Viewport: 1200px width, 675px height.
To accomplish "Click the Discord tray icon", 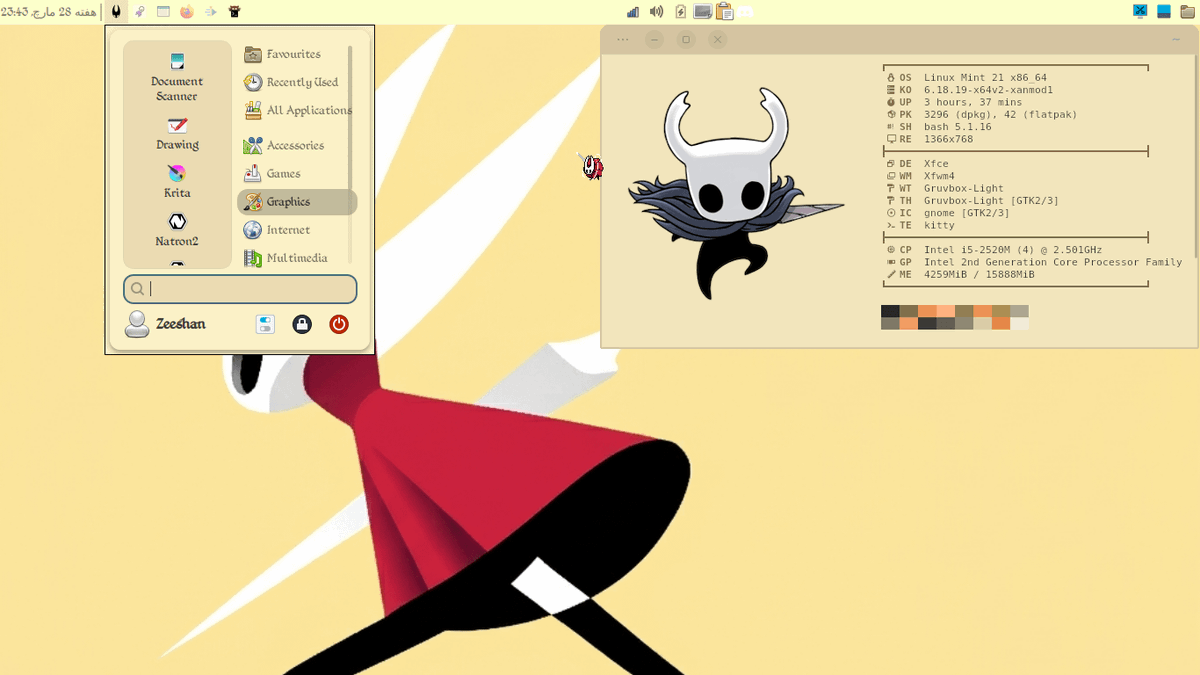I will [746, 12].
